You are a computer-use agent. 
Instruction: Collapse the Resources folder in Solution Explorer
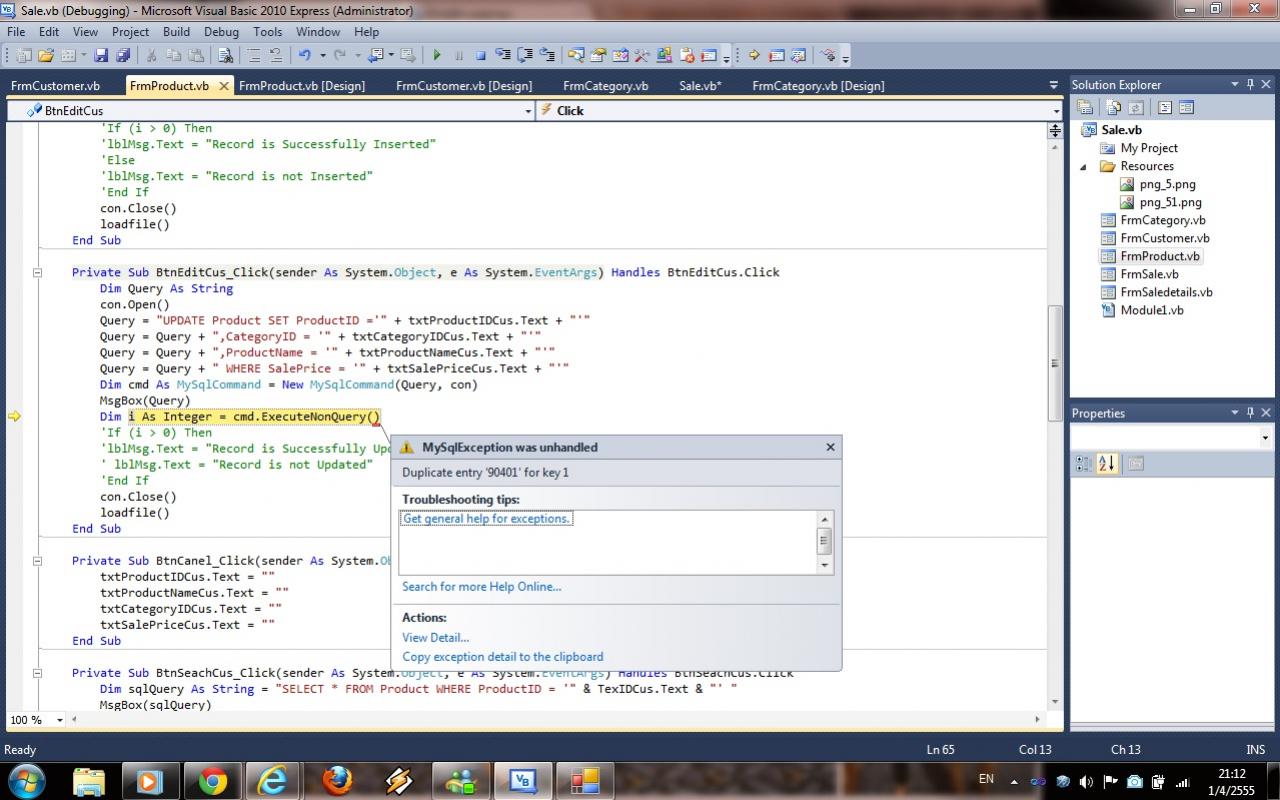(x=1083, y=167)
